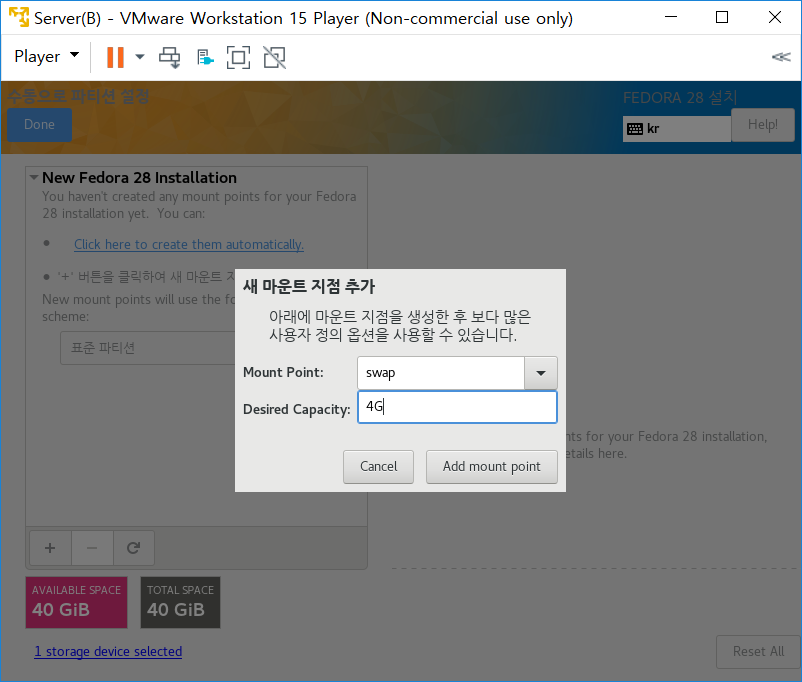This screenshot has height=682, width=802.
Task: Click the FEDORA 28 설치 heading
Action: click(680, 97)
